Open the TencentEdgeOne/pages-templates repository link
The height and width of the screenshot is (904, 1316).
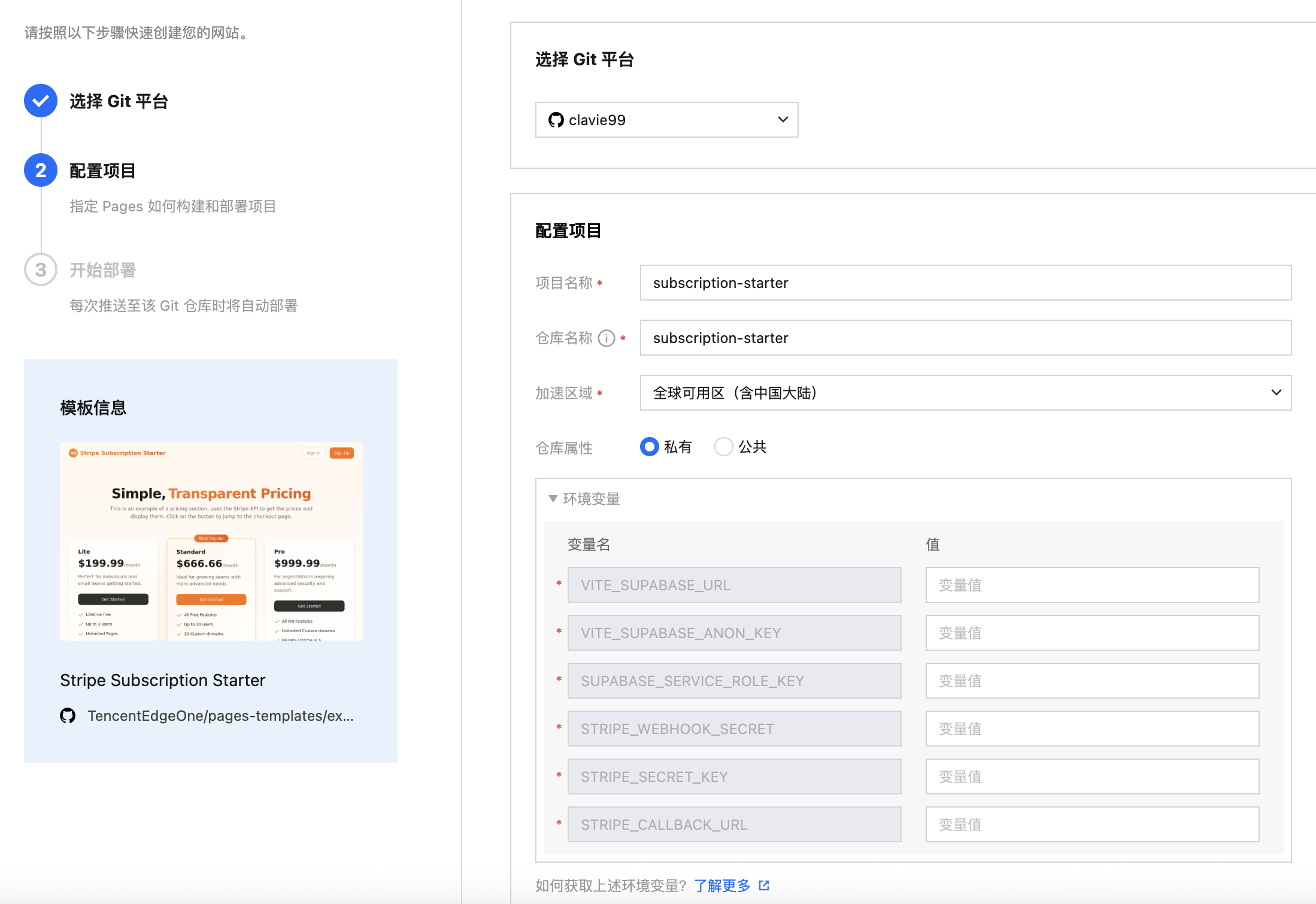click(220, 715)
